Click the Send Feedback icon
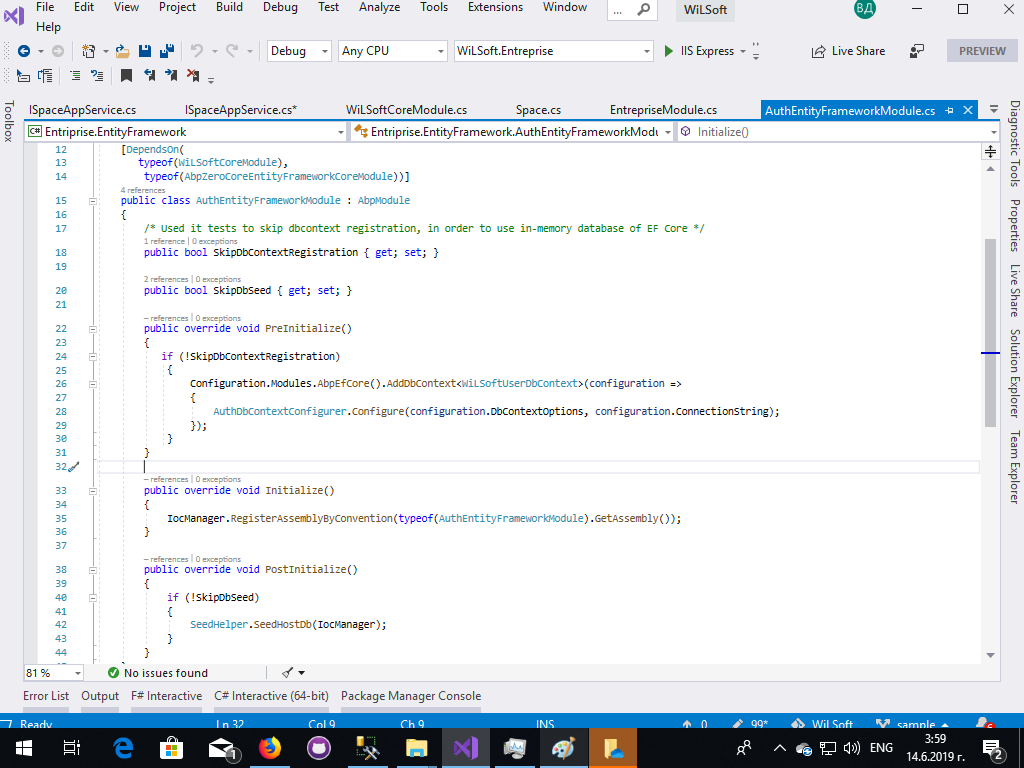Viewport: 1024px width, 768px height. 917,51
